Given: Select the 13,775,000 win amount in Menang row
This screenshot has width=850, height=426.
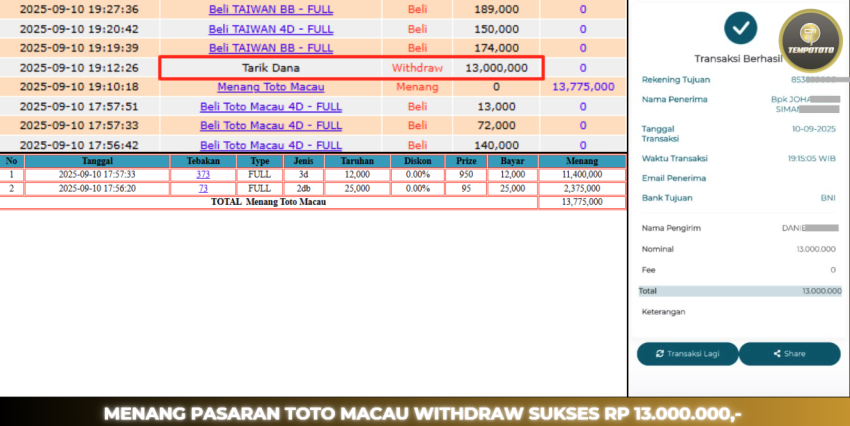Looking at the screenshot, I should pyautogui.click(x=583, y=87).
